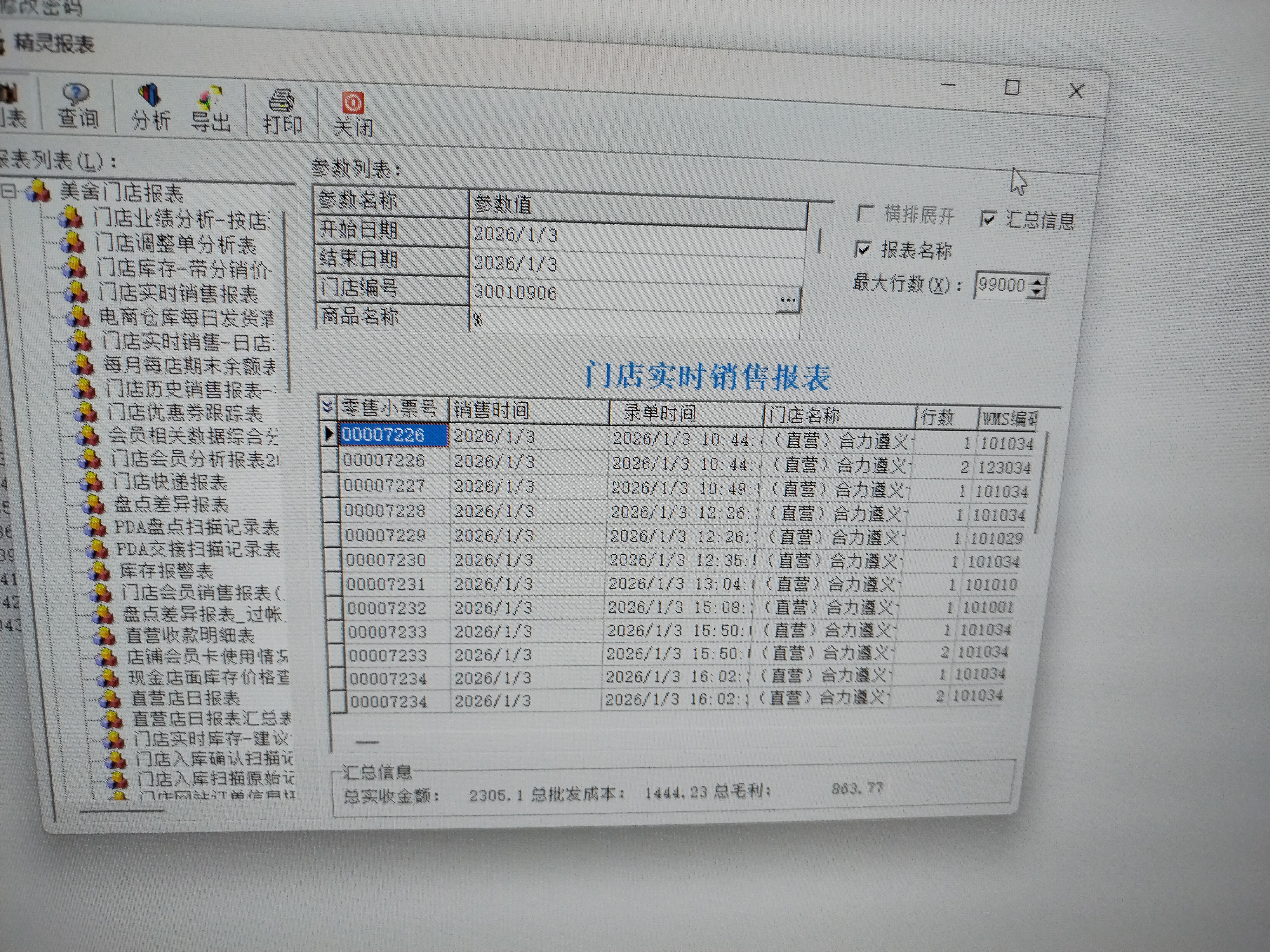Uncheck the 汇总信息 checkbox
Viewport: 1270px width, 952px height.
(988, 219)
